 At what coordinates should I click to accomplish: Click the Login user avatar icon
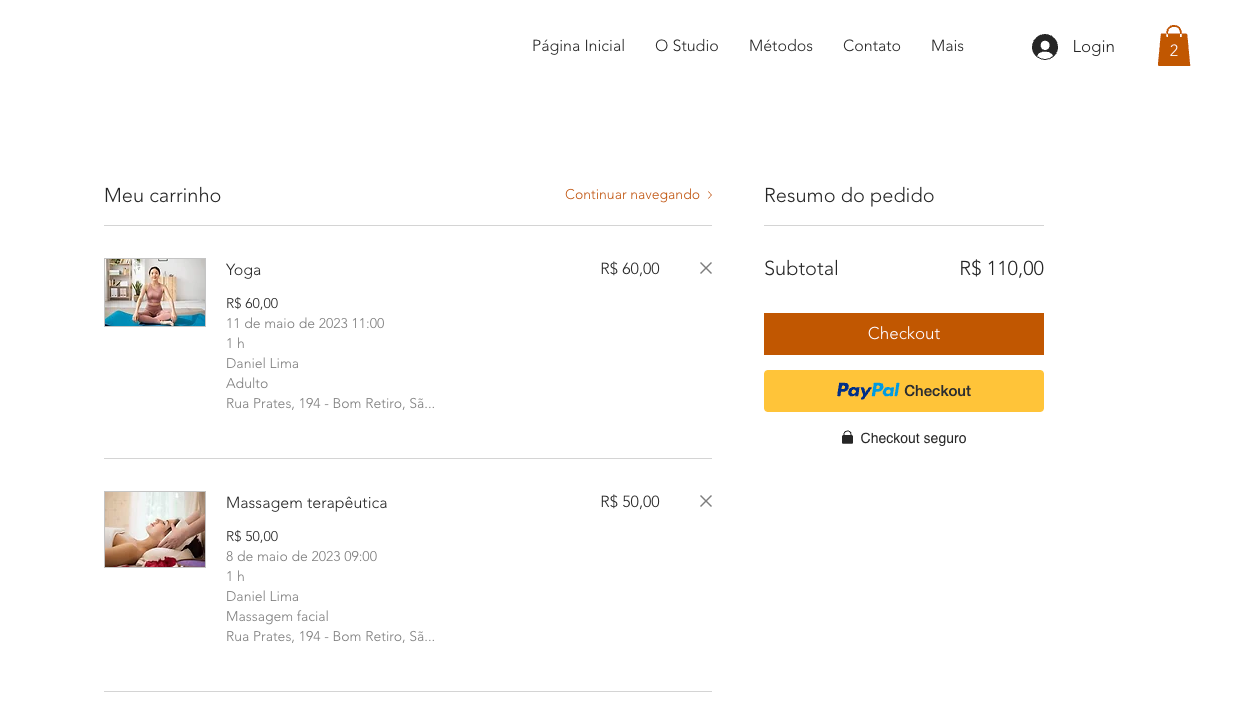click(1045, 47)
